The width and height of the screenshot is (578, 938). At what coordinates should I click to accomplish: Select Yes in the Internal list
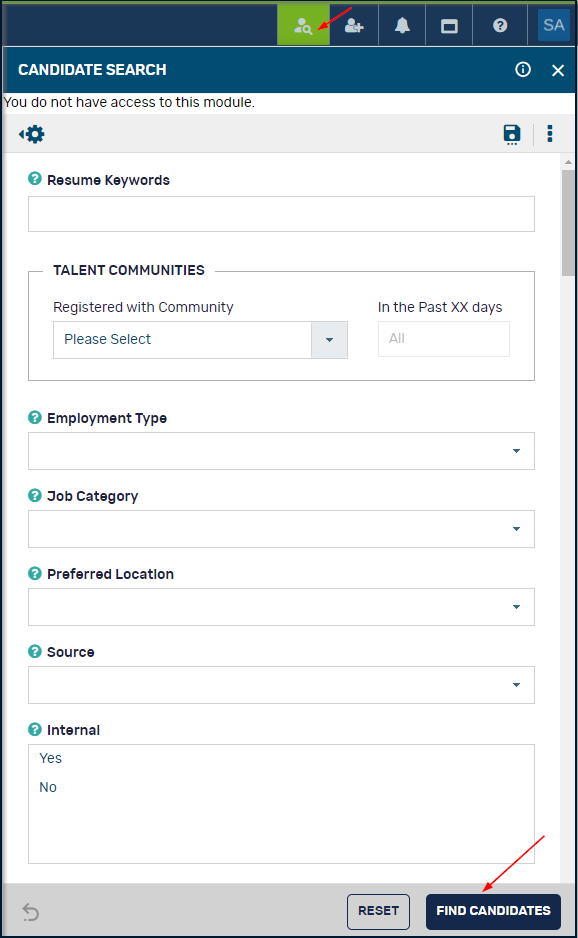(x=51, y=758)
